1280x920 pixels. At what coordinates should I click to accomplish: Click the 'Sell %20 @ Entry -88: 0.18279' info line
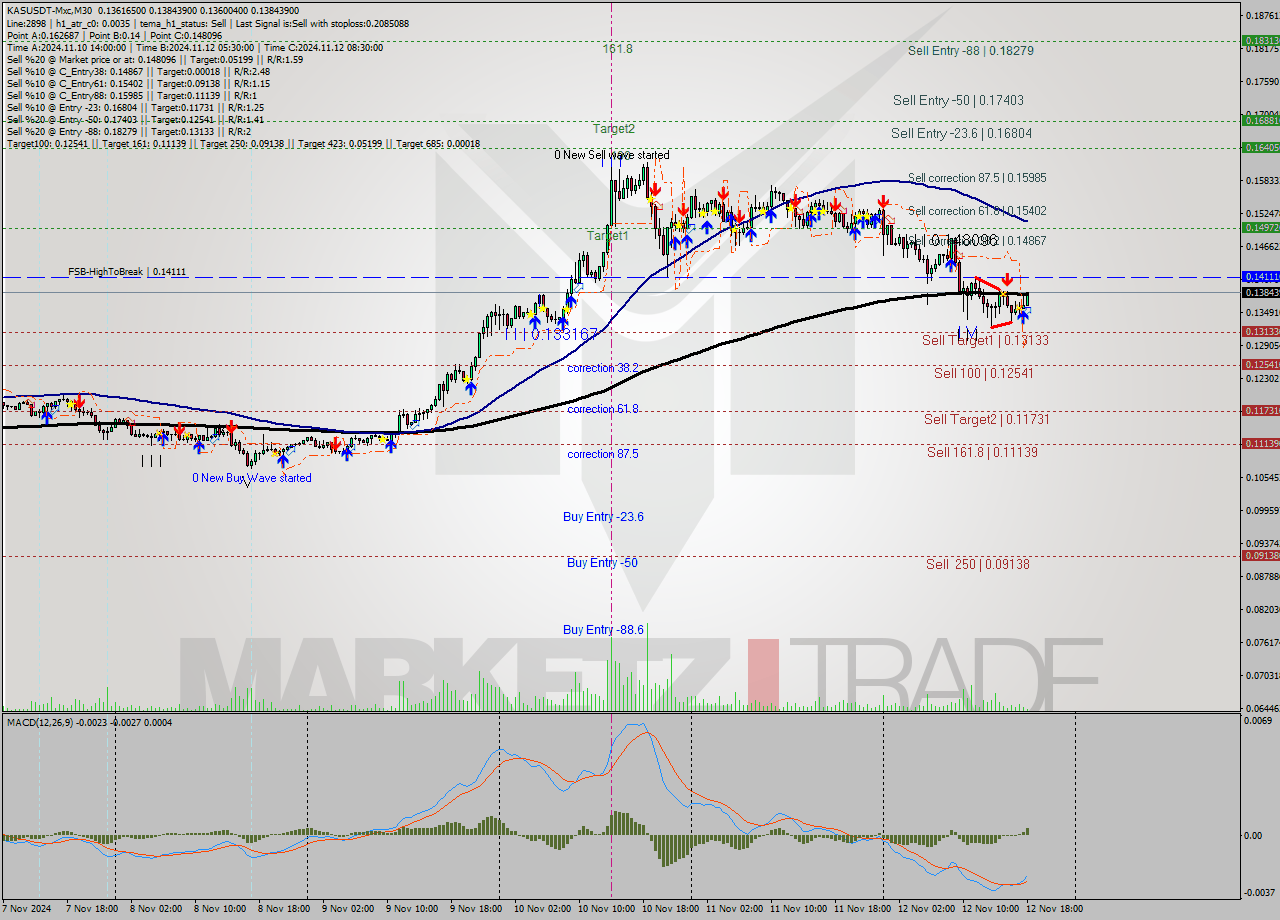pos(128,132)
